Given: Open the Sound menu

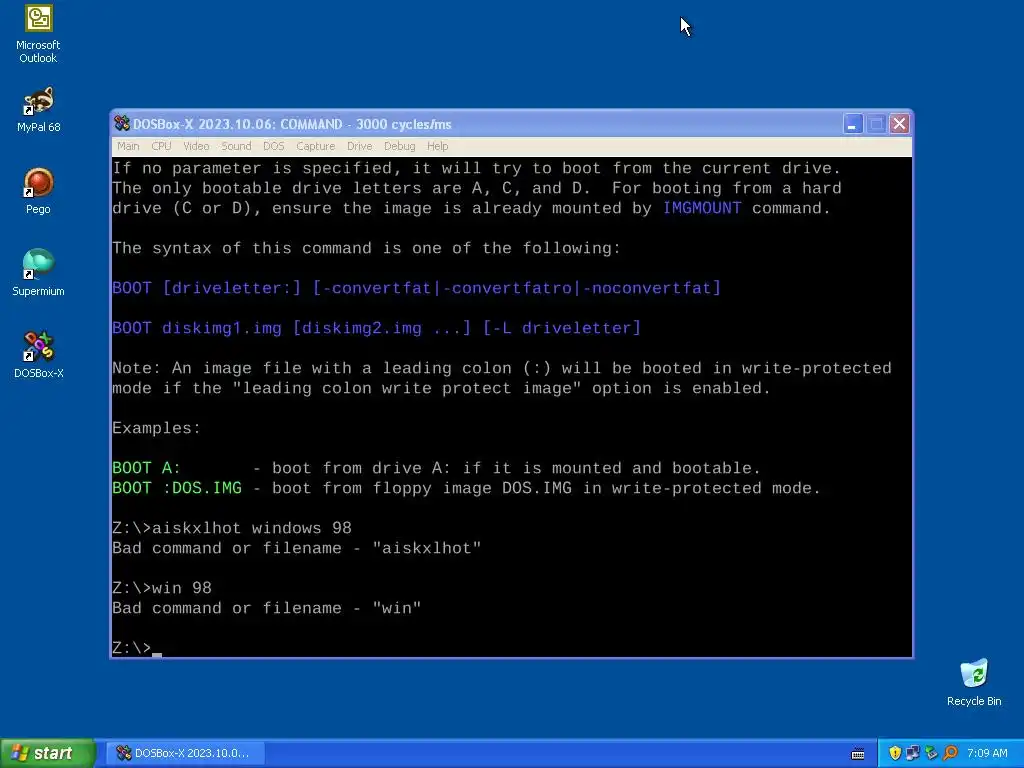Looking at the screenshot, I should [236, 146].
